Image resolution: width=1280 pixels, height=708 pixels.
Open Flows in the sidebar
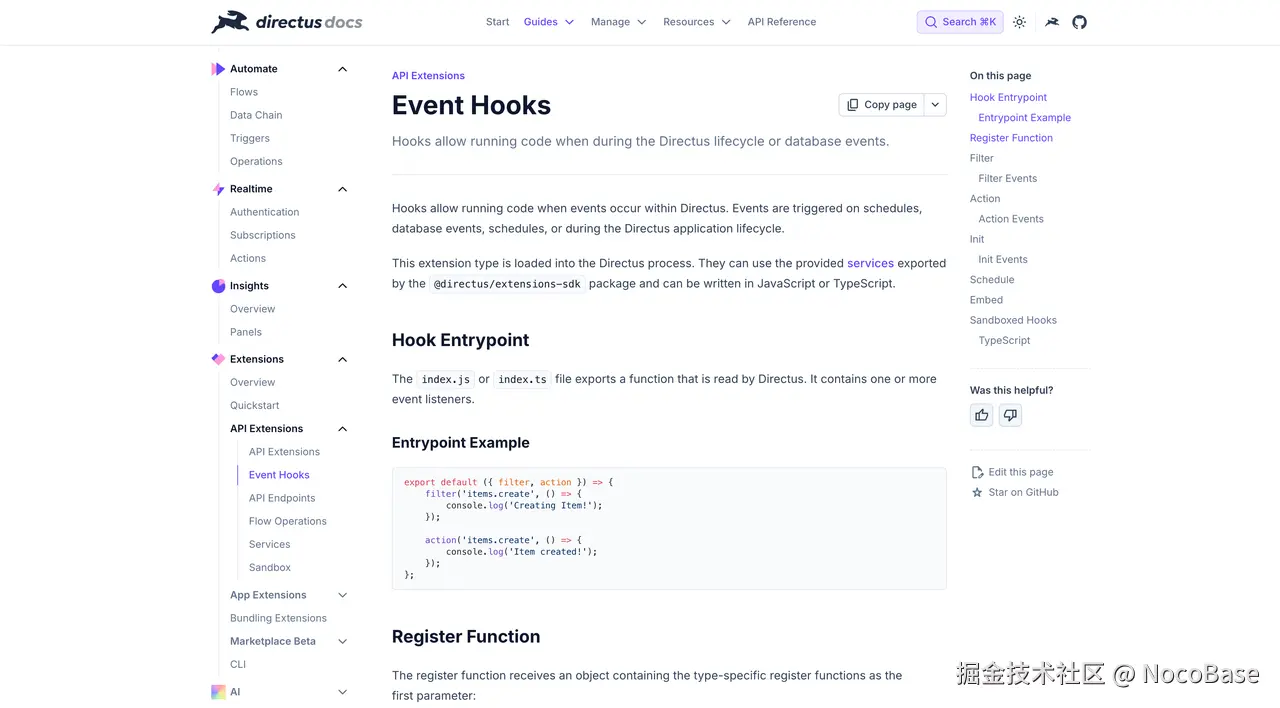(244, 92)
